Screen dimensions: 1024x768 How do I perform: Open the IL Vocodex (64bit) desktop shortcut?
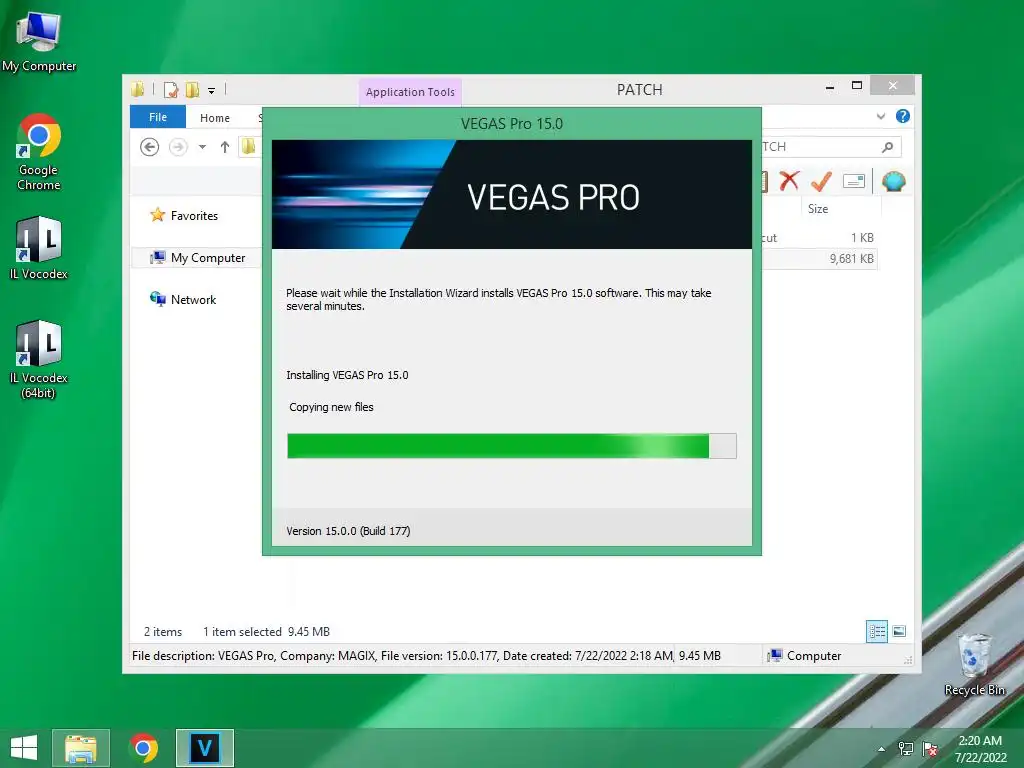[39, 360]
